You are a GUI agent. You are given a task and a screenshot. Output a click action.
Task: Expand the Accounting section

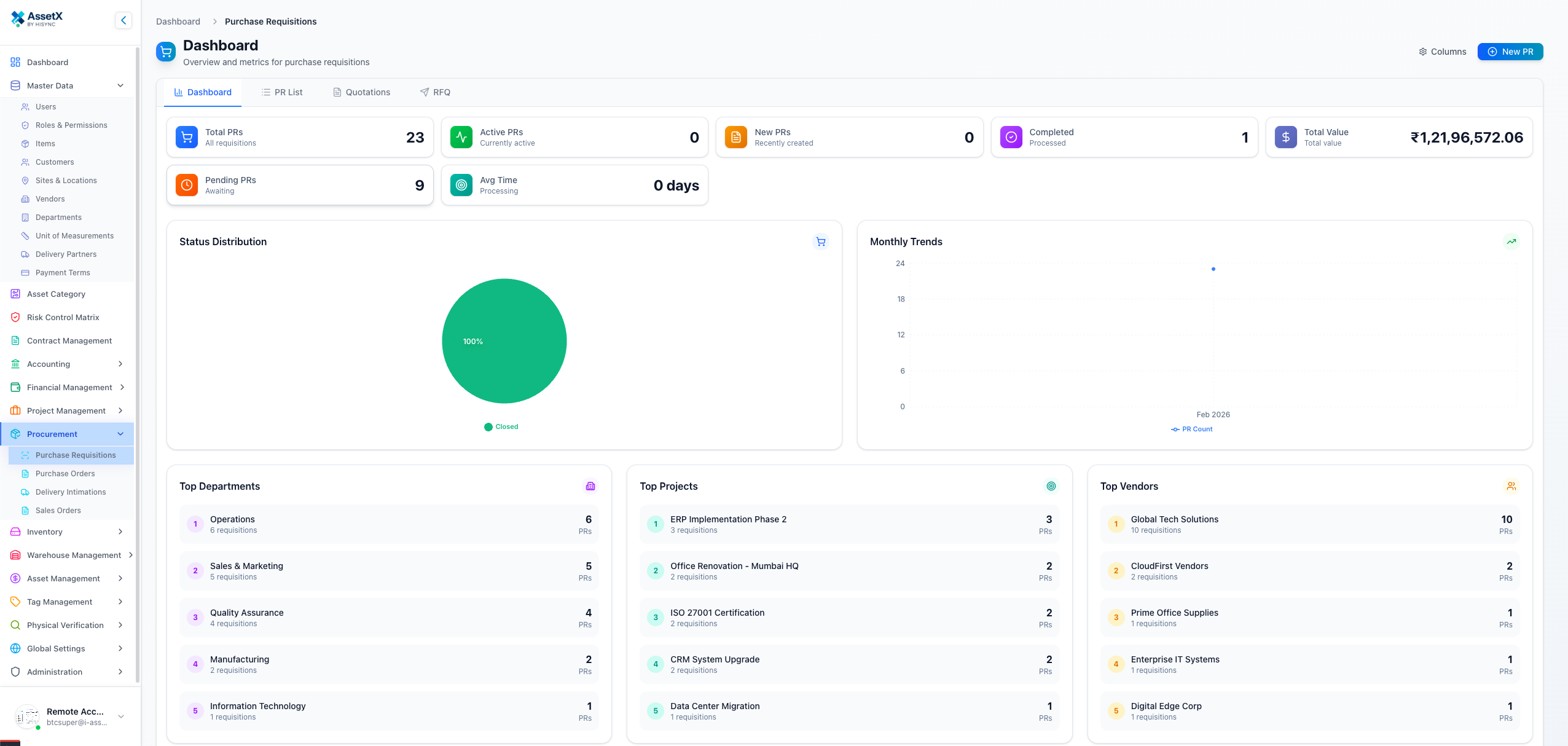120,364
